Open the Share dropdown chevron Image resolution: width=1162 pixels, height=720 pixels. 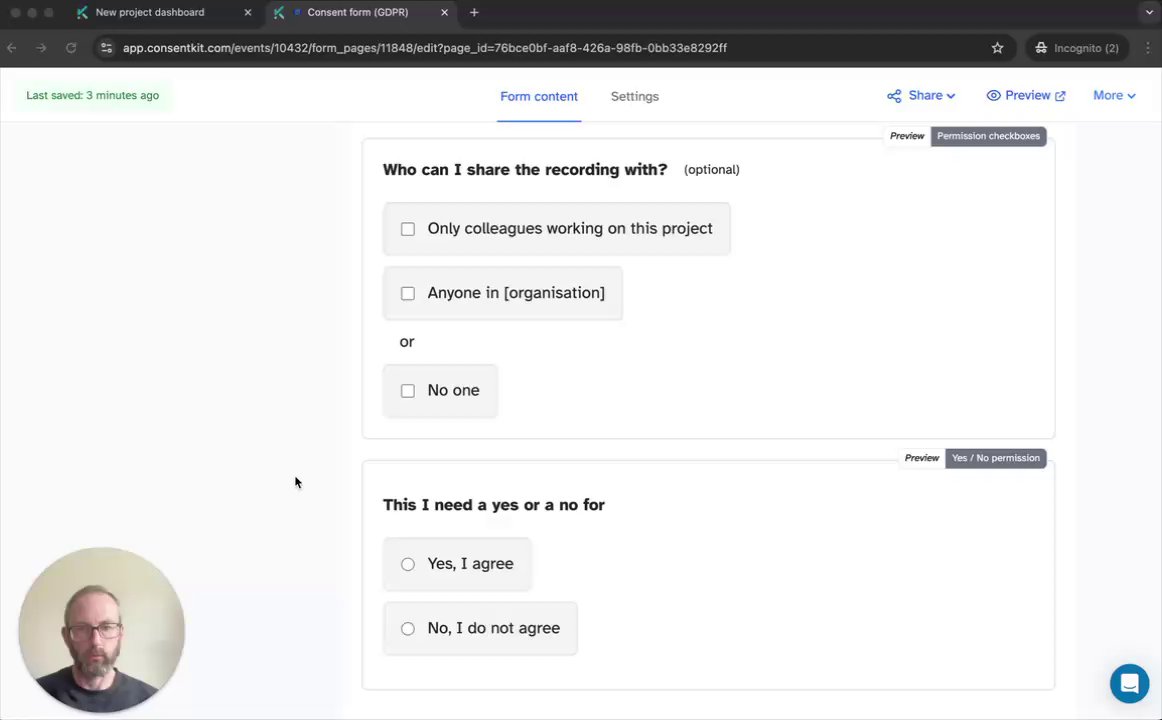[x=950, y=96]
